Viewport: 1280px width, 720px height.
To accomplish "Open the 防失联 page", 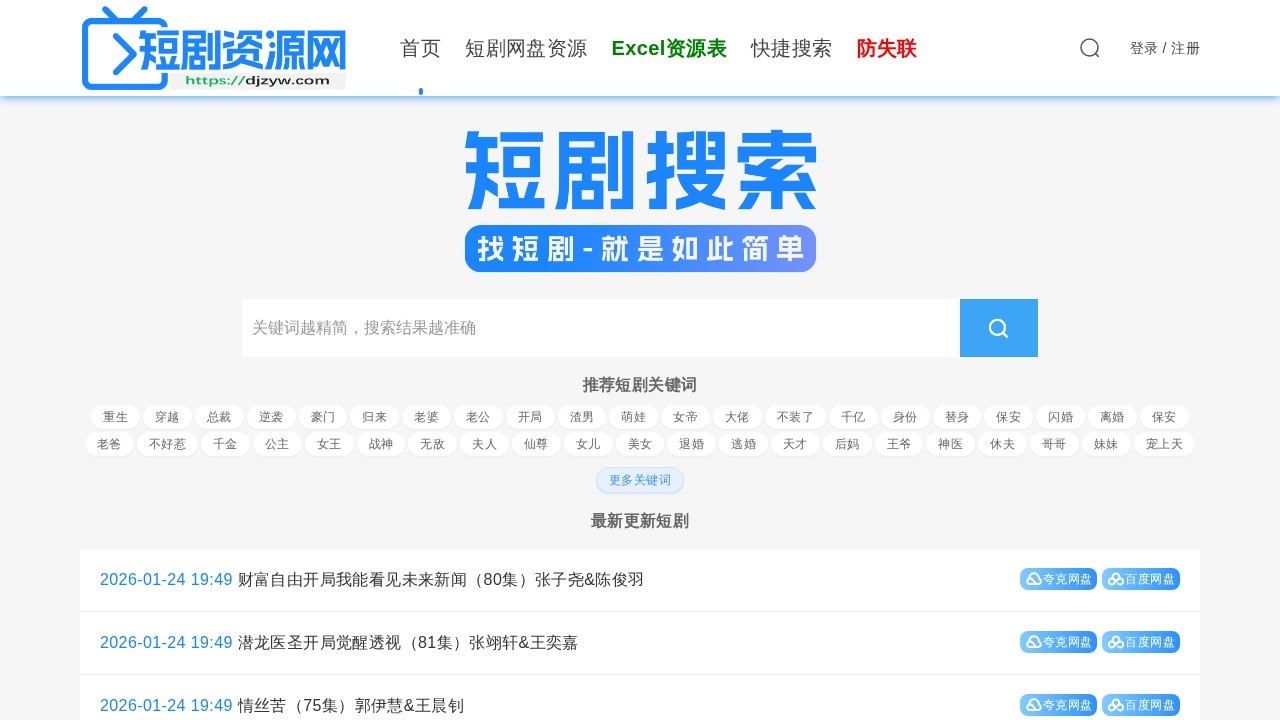I will [x=886, y=49].
